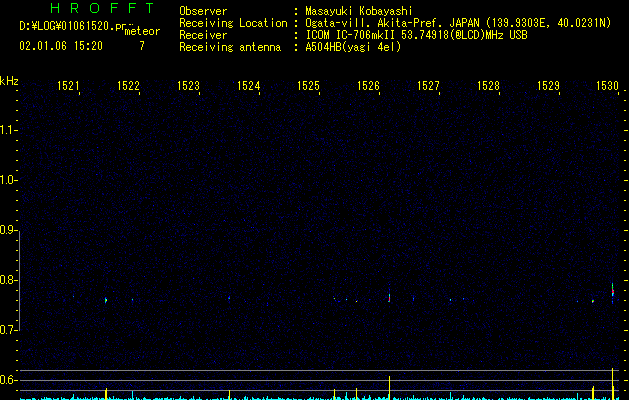
Task: Click the 1.1 kHz frequency label
Action: [7, 130]
